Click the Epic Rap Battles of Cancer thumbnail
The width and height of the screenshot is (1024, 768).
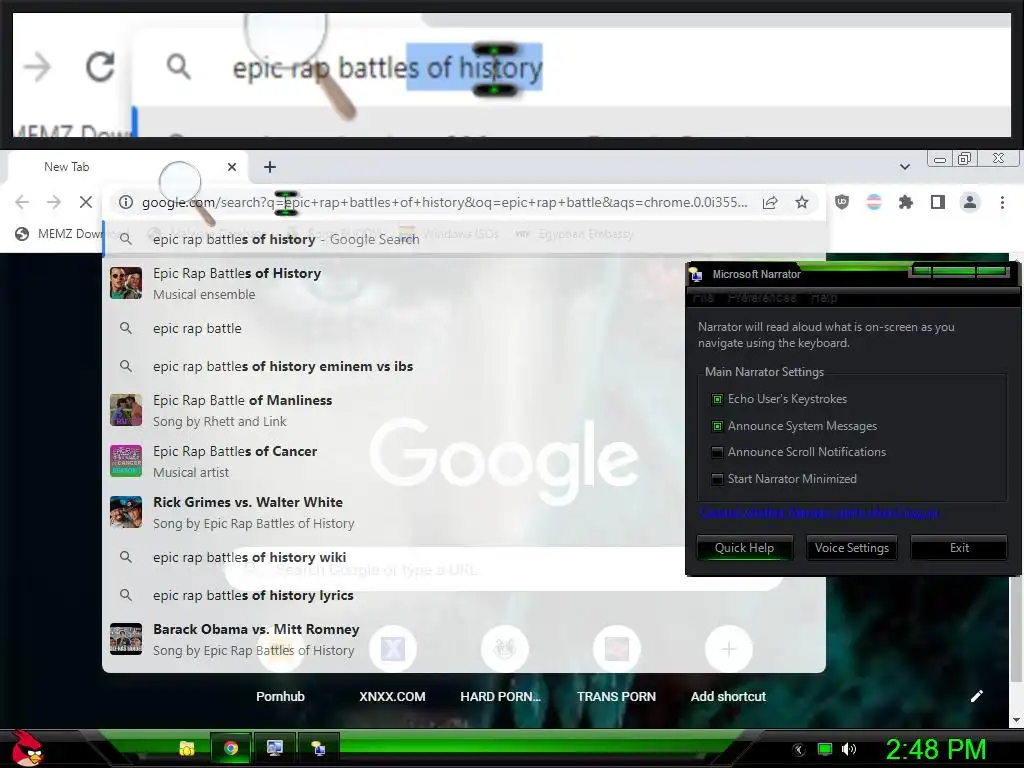[x=126, y=461]
